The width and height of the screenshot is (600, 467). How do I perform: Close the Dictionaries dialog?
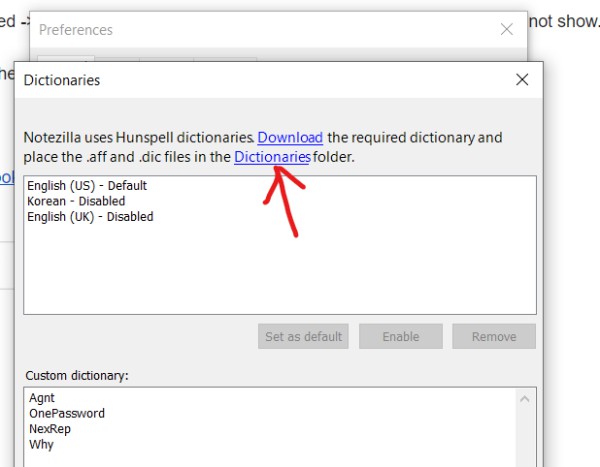522,80
